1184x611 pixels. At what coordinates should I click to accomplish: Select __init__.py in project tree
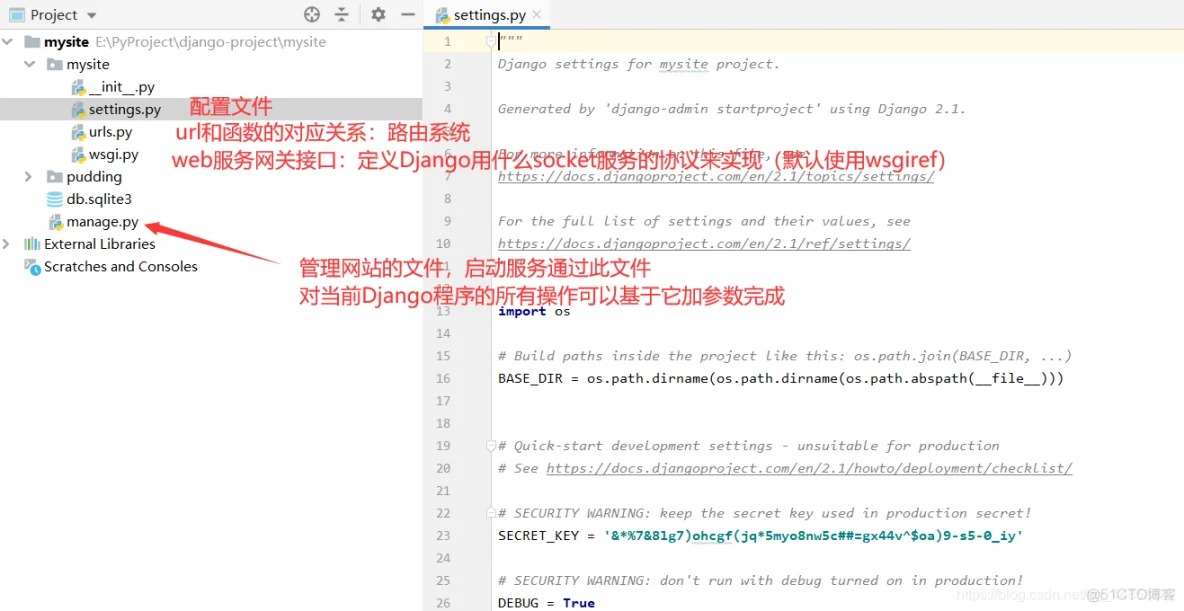click(x=122, y=87)
